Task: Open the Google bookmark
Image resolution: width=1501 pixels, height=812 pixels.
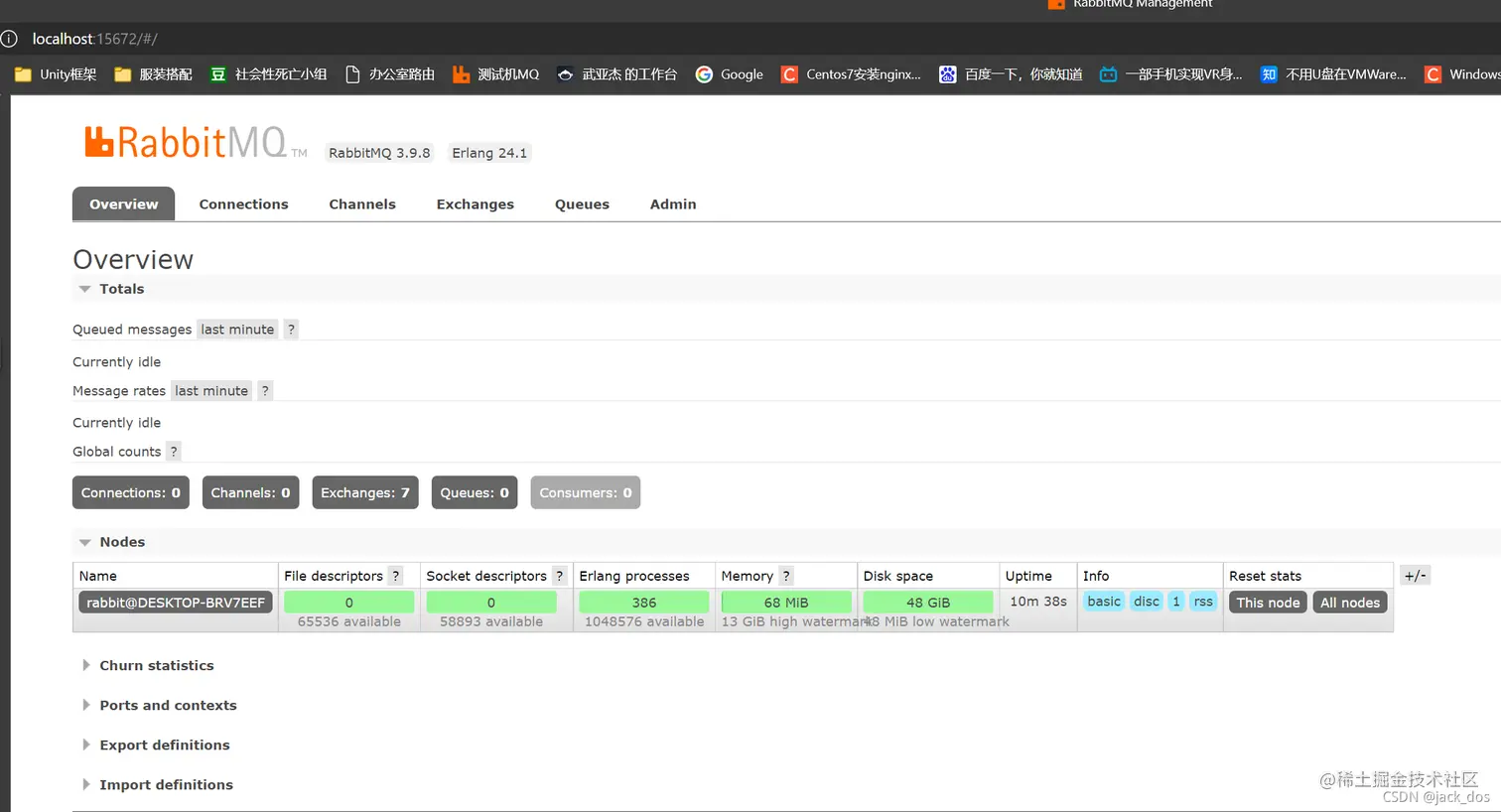Action: coord(730,74)
